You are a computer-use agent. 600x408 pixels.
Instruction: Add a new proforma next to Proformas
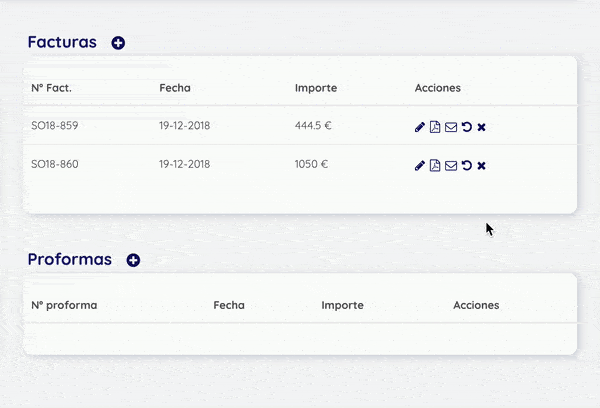(x=133, y=260)
